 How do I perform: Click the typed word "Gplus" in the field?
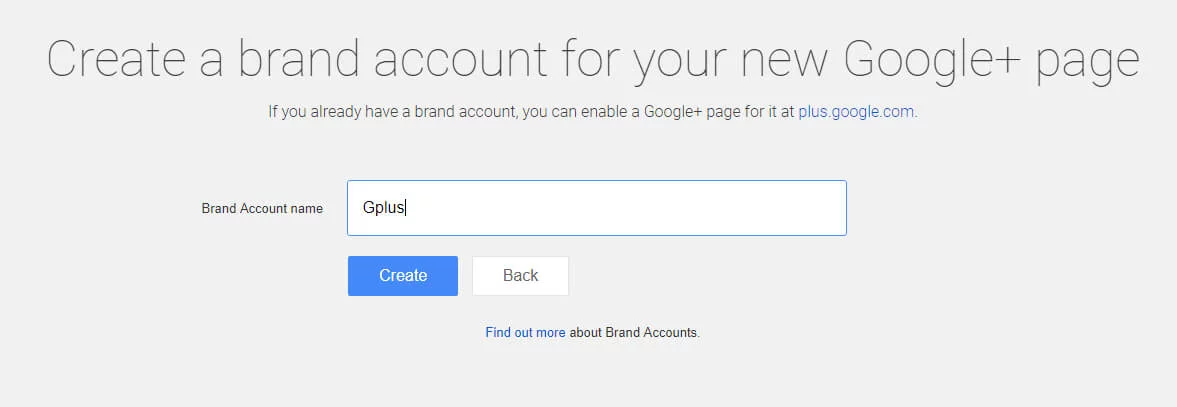click(x=384, y=208)
